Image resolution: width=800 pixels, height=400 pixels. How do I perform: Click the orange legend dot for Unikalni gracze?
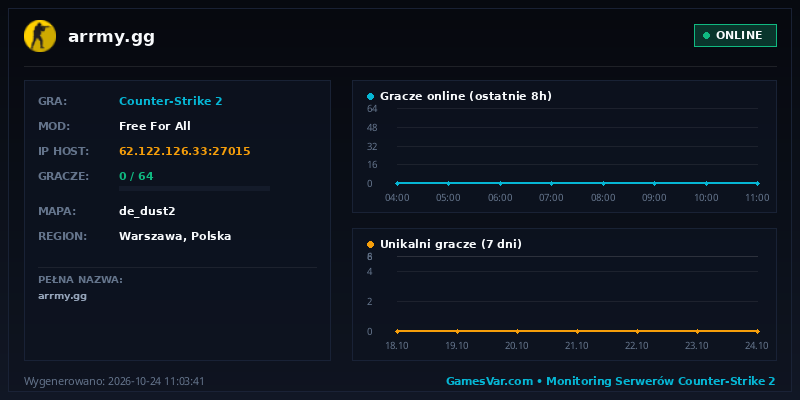pos(370,244)
